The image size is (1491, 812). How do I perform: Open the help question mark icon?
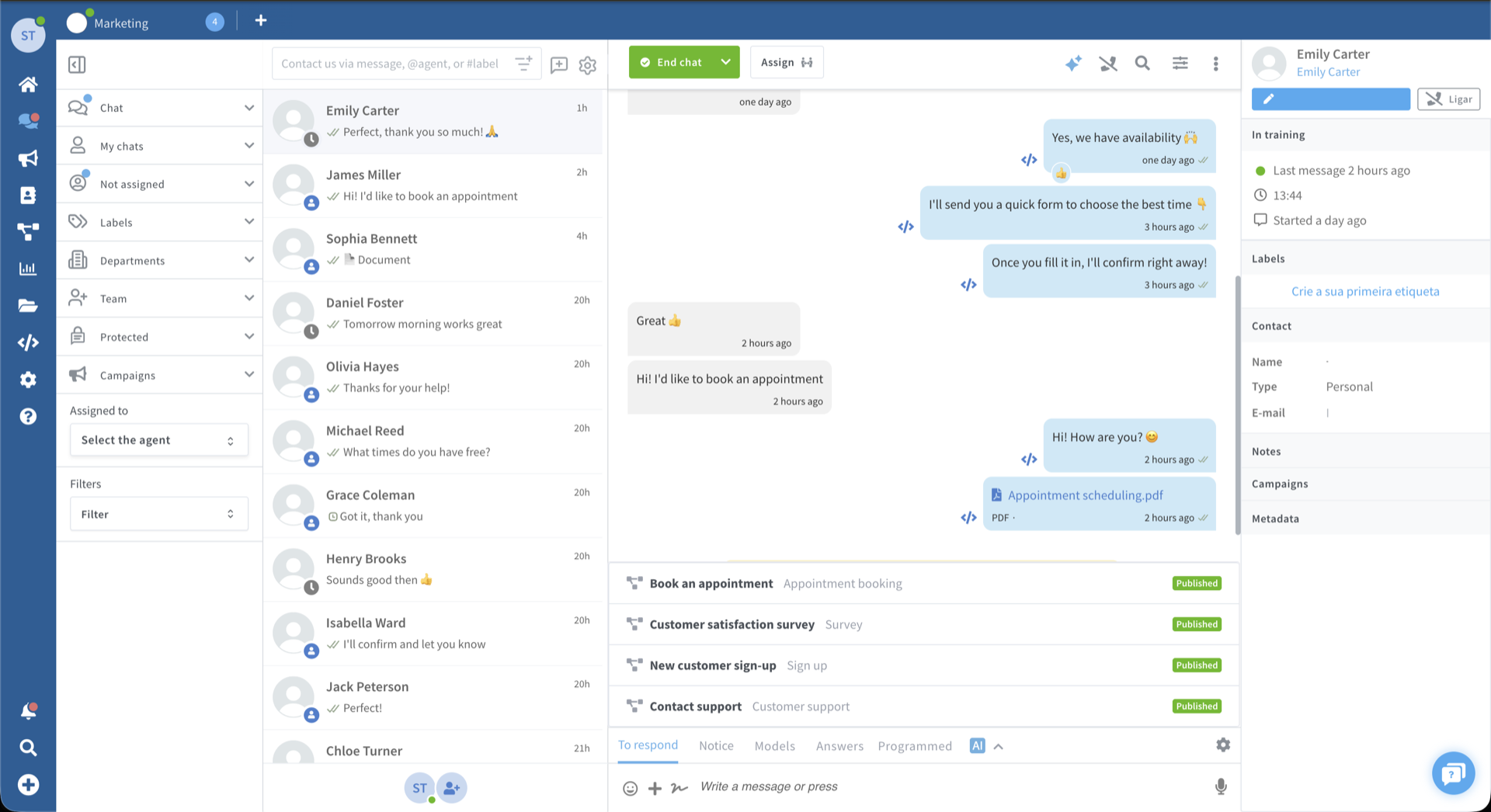coord(28,417)
